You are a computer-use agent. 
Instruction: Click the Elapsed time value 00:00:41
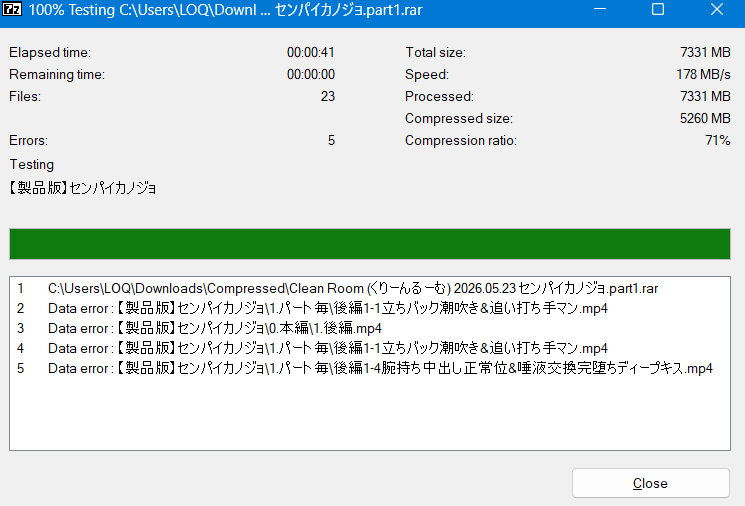point(311,52)
